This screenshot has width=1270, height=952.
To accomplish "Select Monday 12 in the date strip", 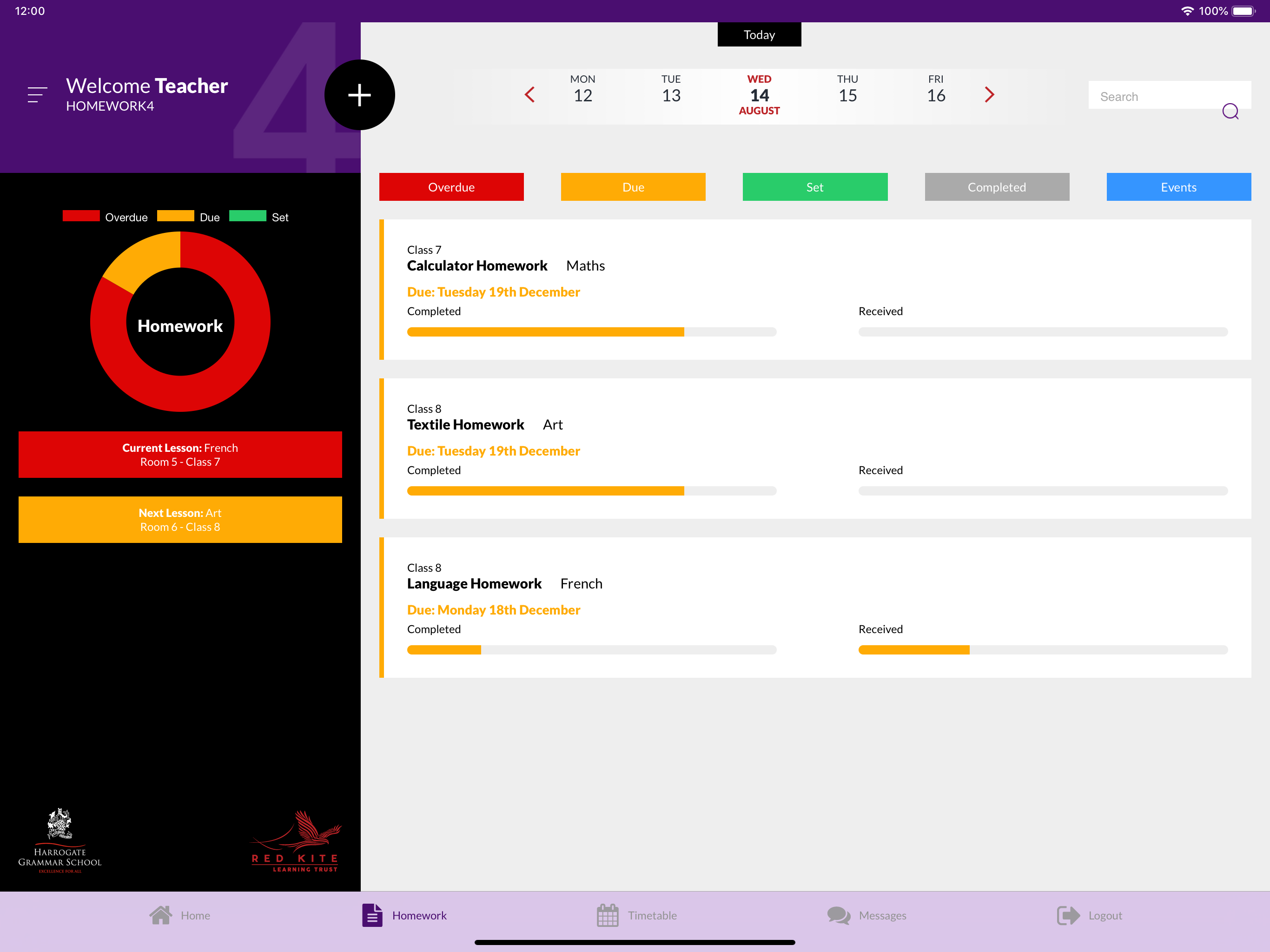I will click(583, 90).
